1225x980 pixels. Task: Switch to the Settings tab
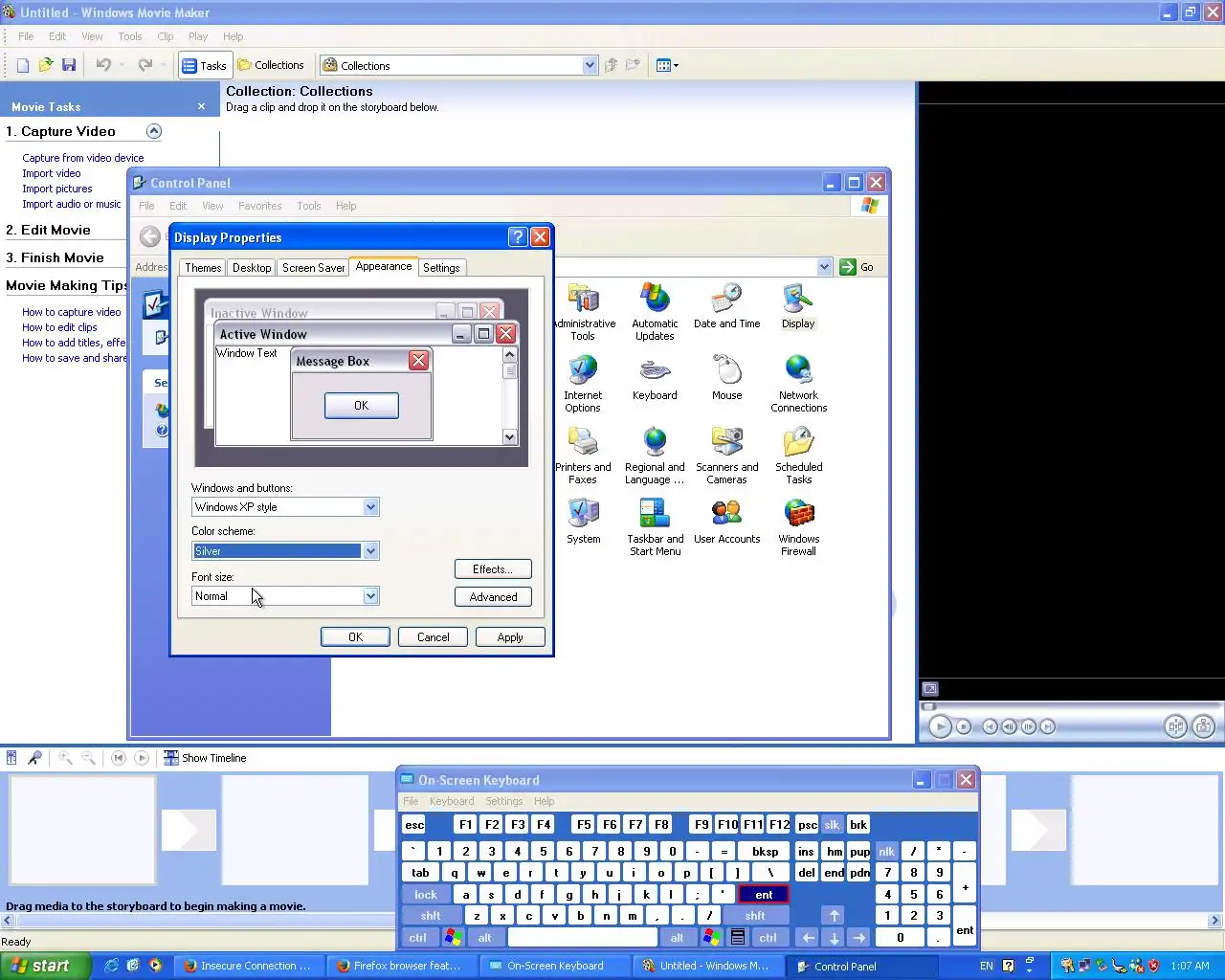click(441, 268)
